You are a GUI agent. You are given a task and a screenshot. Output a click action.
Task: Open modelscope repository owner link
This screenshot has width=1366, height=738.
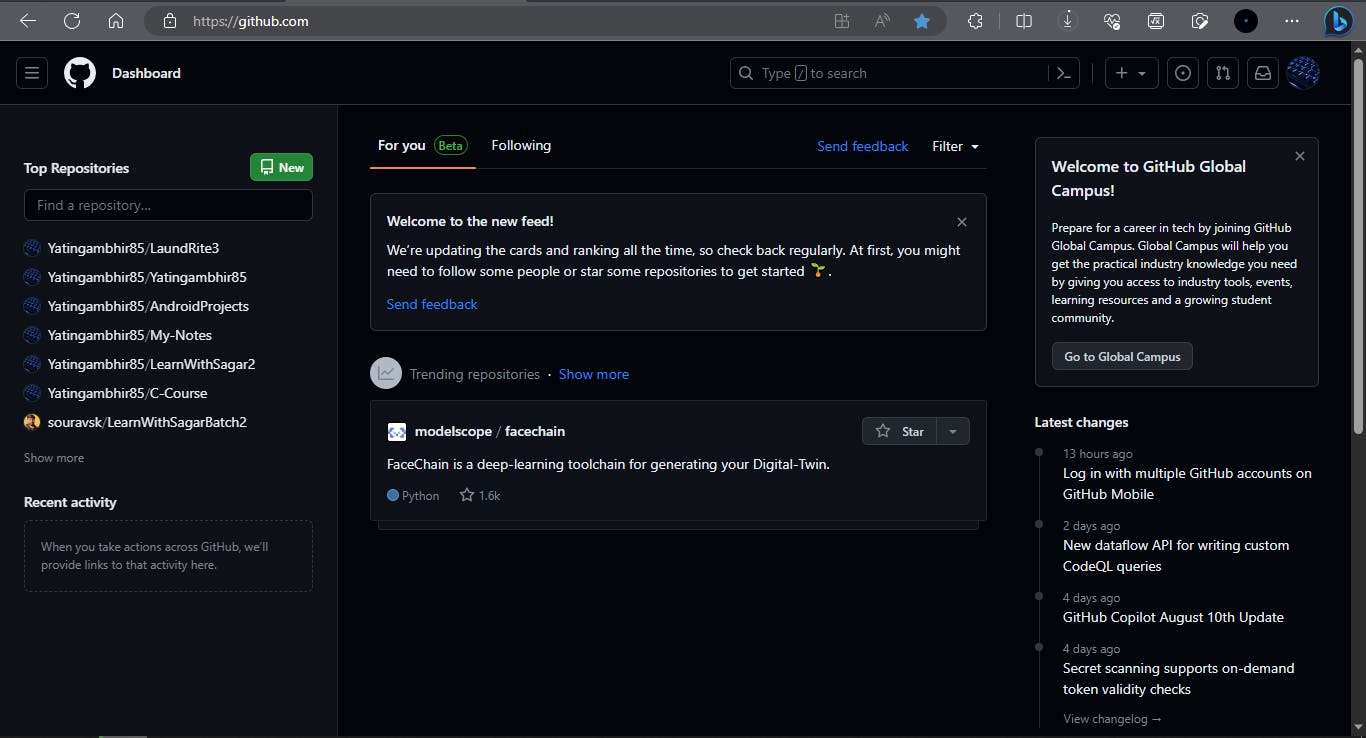point(453,431)
